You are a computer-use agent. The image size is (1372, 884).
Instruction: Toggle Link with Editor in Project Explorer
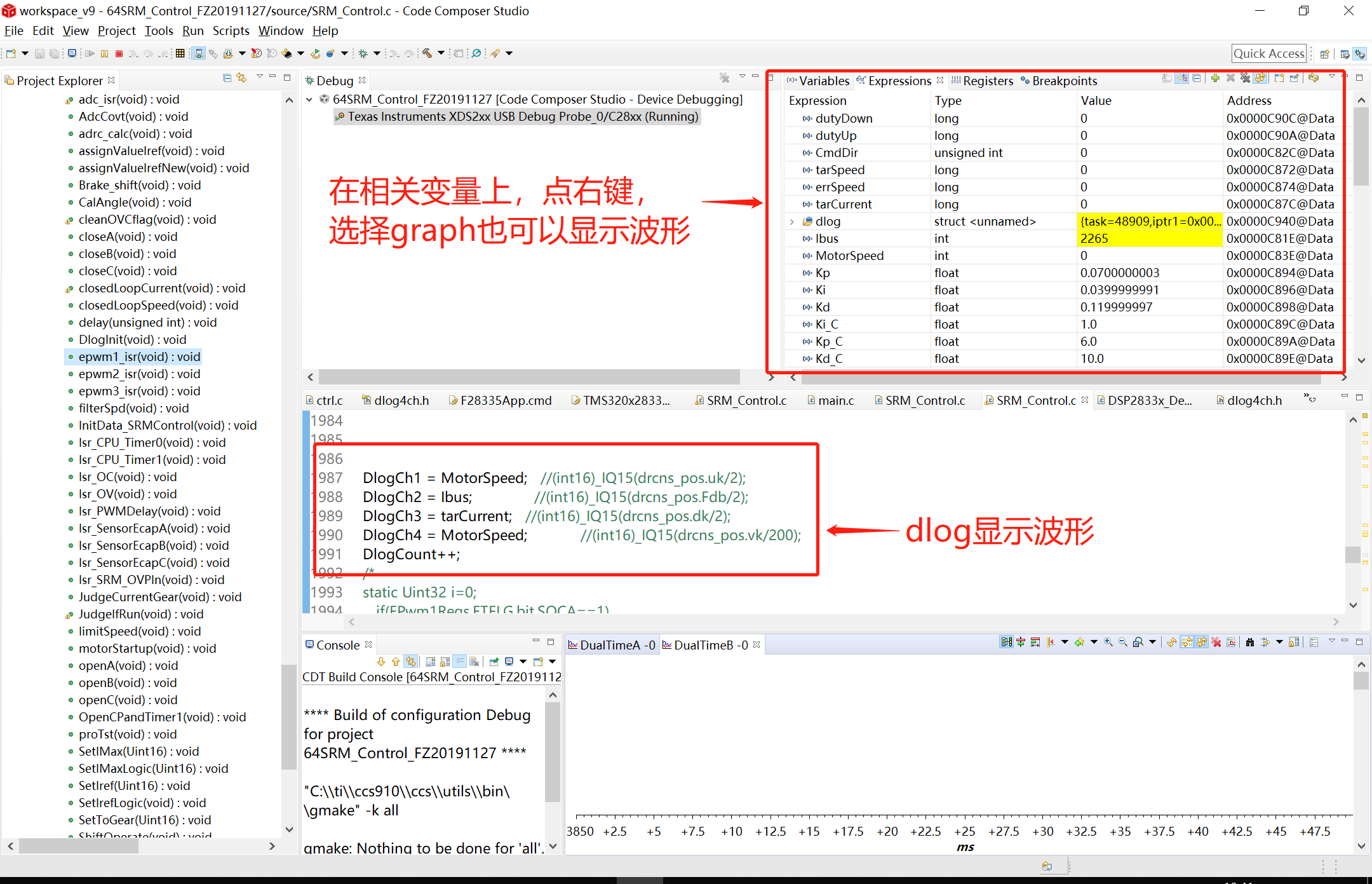(x=241, y=78)
